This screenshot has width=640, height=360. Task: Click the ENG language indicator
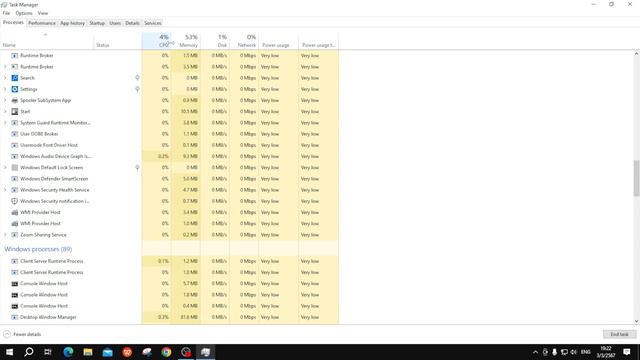586,352
